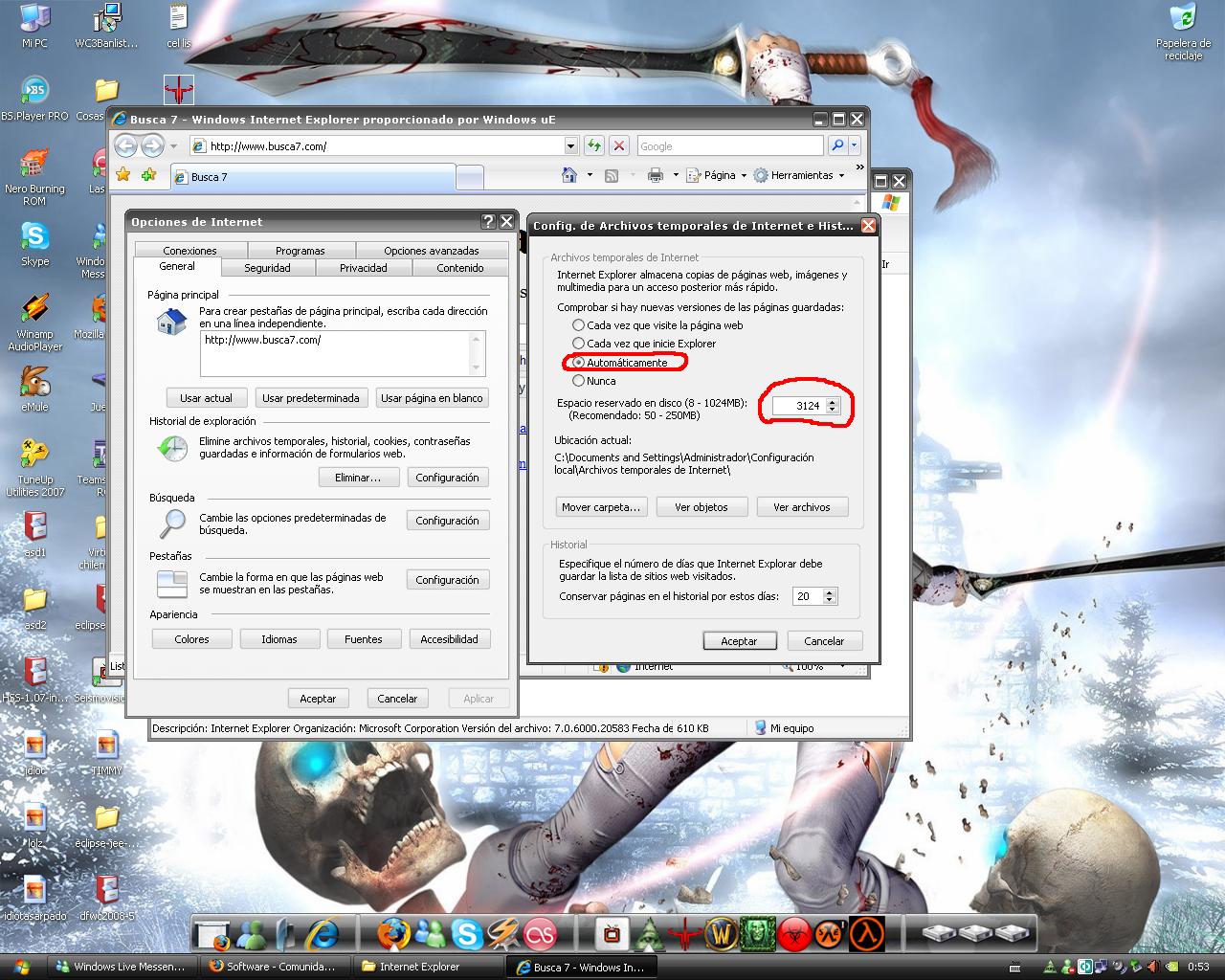The image size is (1225, 980).
Task: Click the IE Forward navigation arrow
Action: (x=152, y=146)
